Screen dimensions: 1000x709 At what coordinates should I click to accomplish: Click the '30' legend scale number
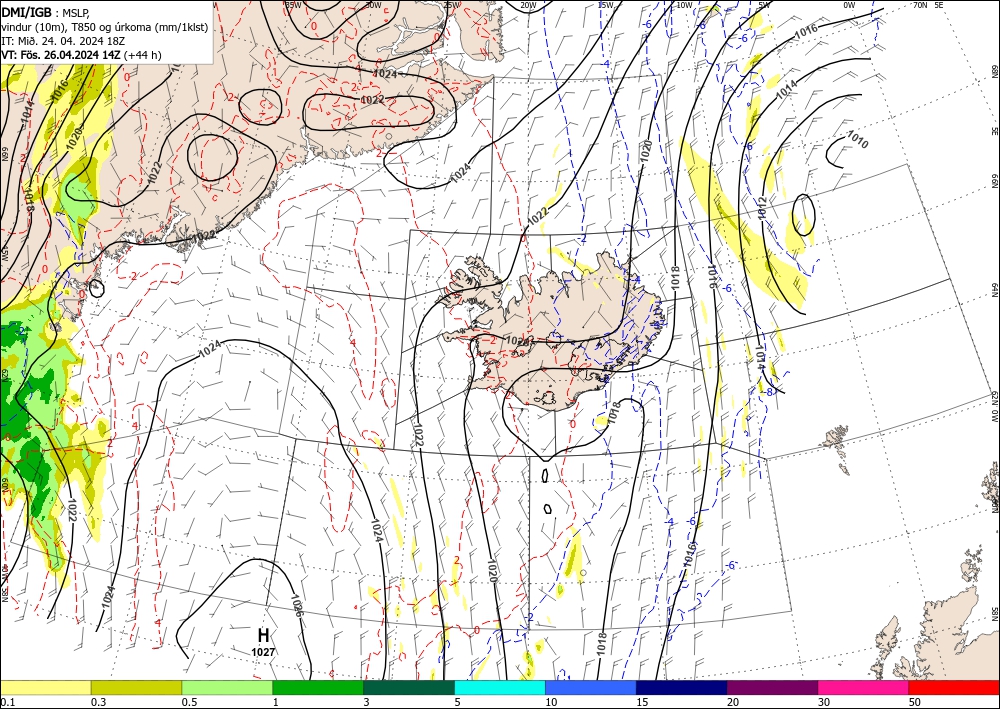pyautogui.click(x=824, y=702)
